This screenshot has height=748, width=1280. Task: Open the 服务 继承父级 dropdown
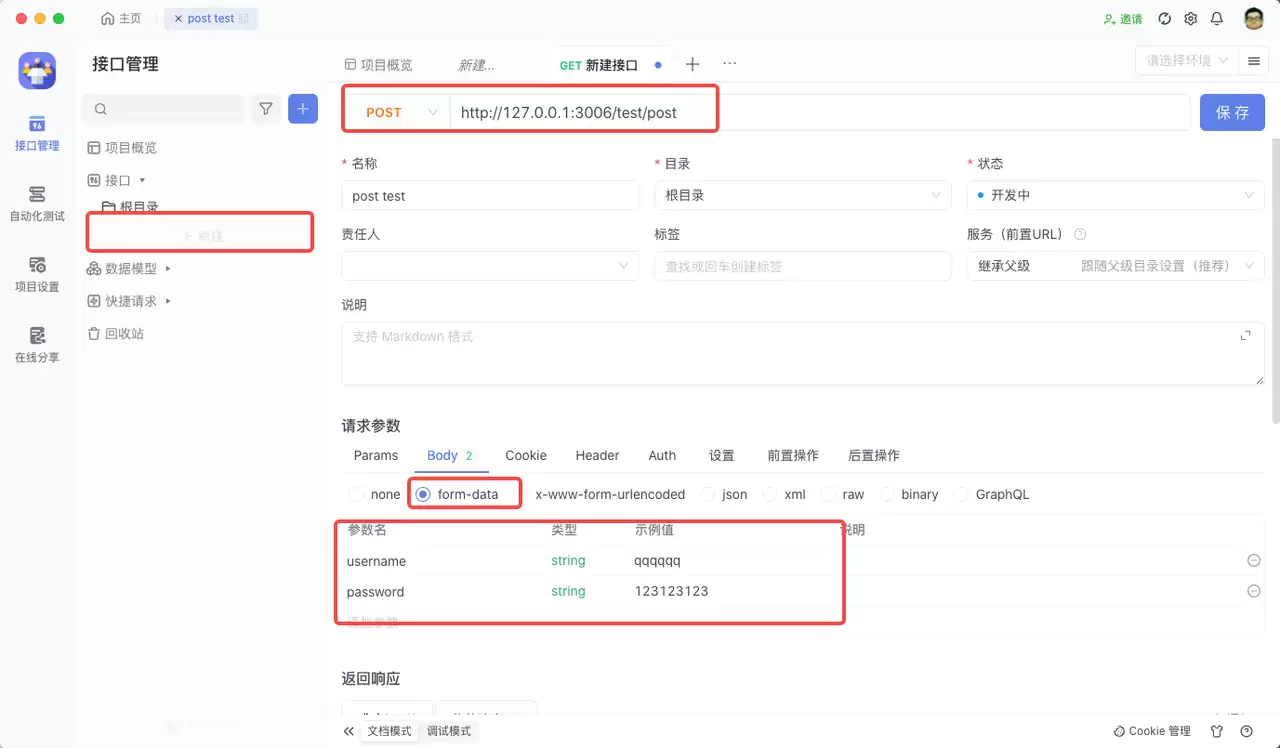click(x=1116, y=266)
